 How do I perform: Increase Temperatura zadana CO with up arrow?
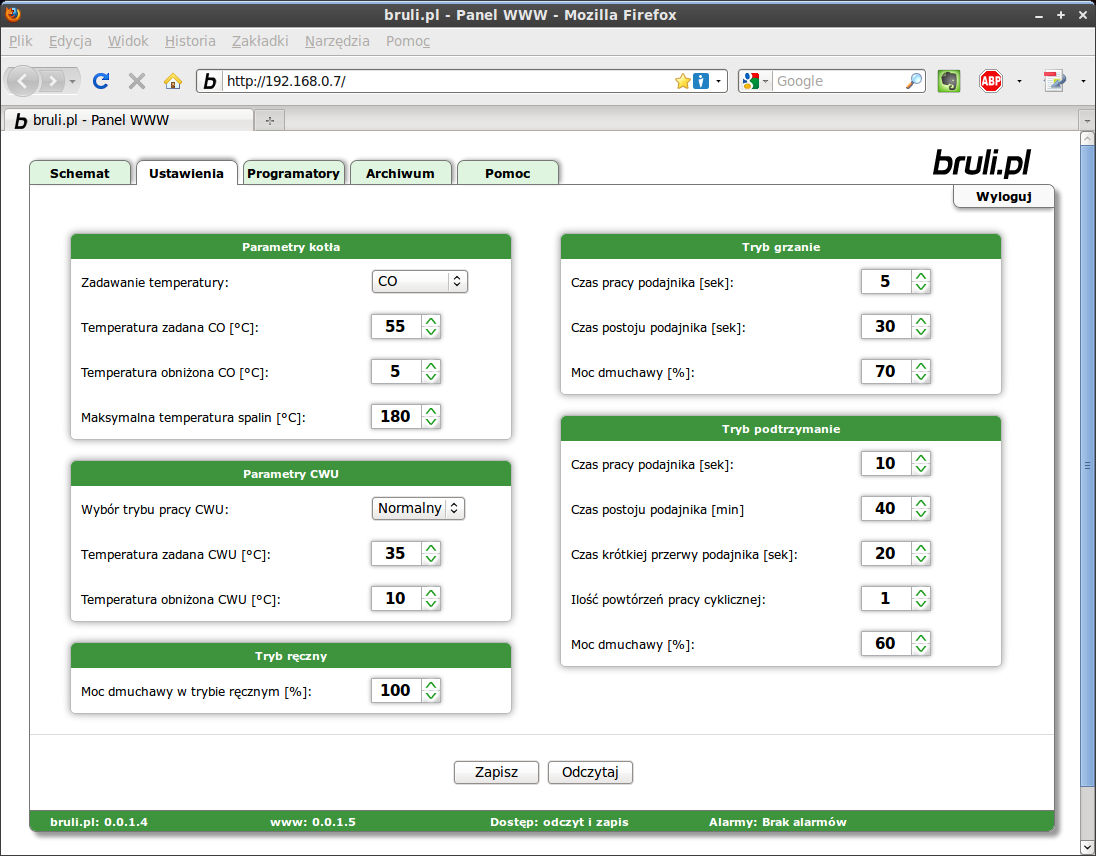(x=431, y=321)
